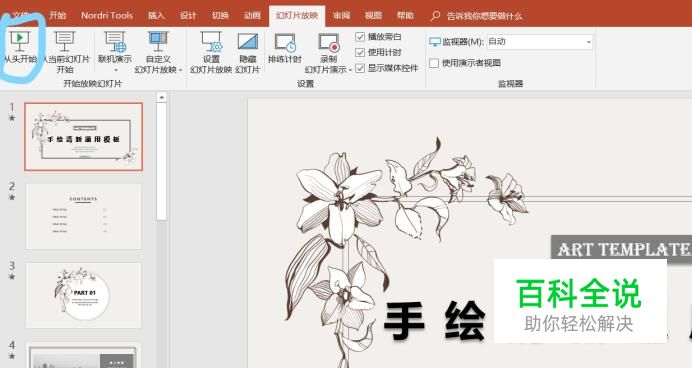Expand the 联机演示 dropdown arrow
This screenshot has width=692, height=368.
pyautogui.click(x=116, y=70)
